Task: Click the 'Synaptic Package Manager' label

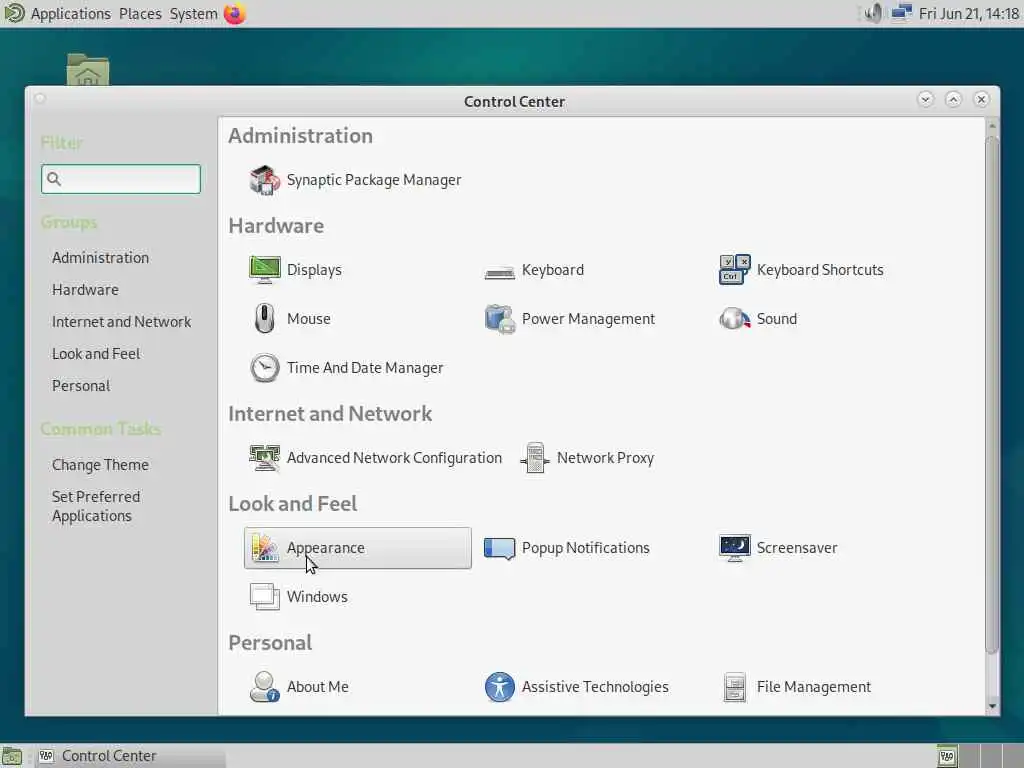Action: tap(374, 180)
